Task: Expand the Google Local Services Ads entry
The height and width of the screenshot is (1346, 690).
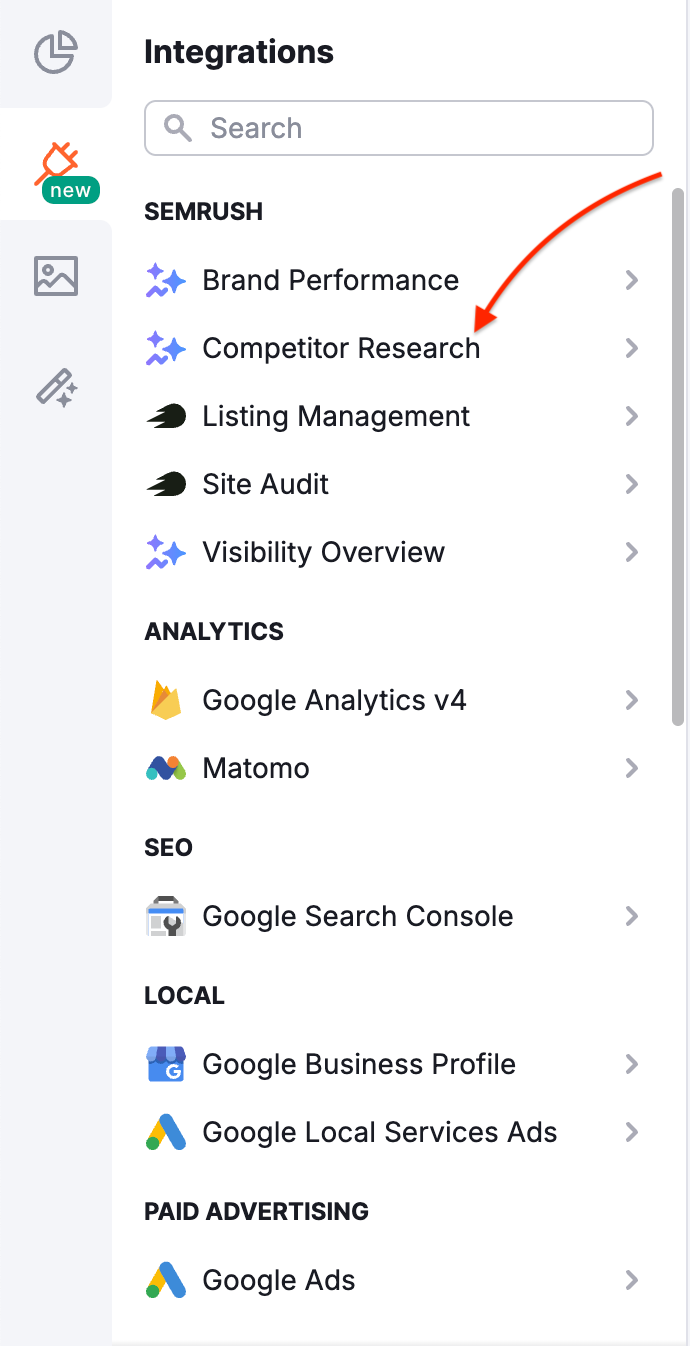Action: click(x=632, y=1132)
